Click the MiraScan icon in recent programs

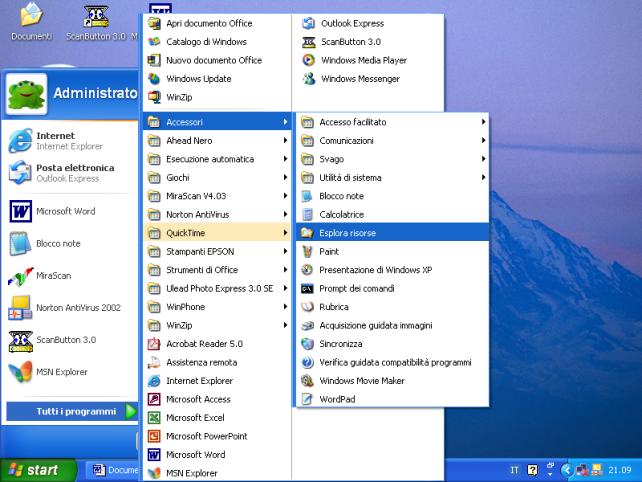click(20, 276)
